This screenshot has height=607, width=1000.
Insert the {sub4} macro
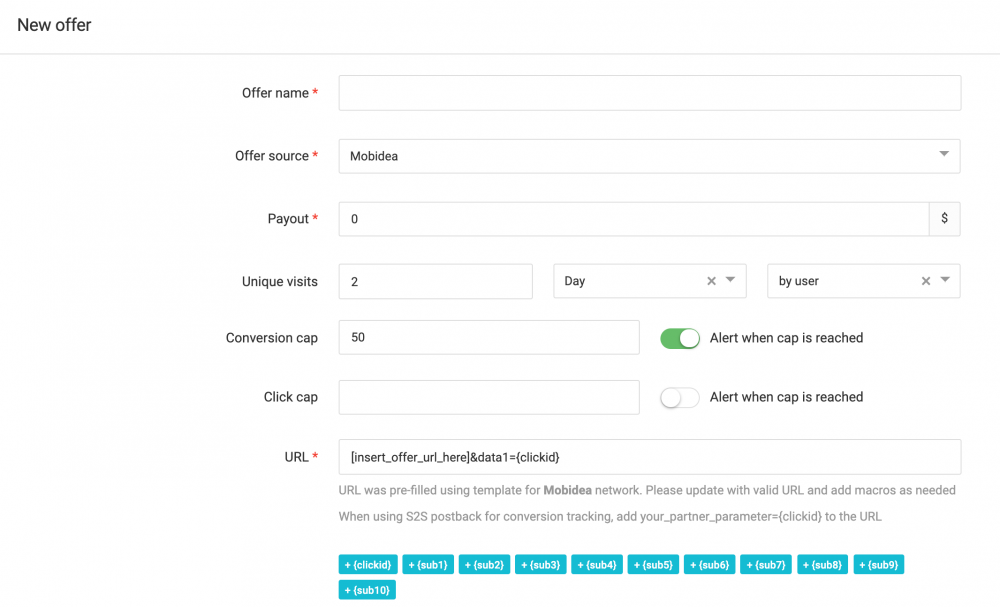point(597,564)
